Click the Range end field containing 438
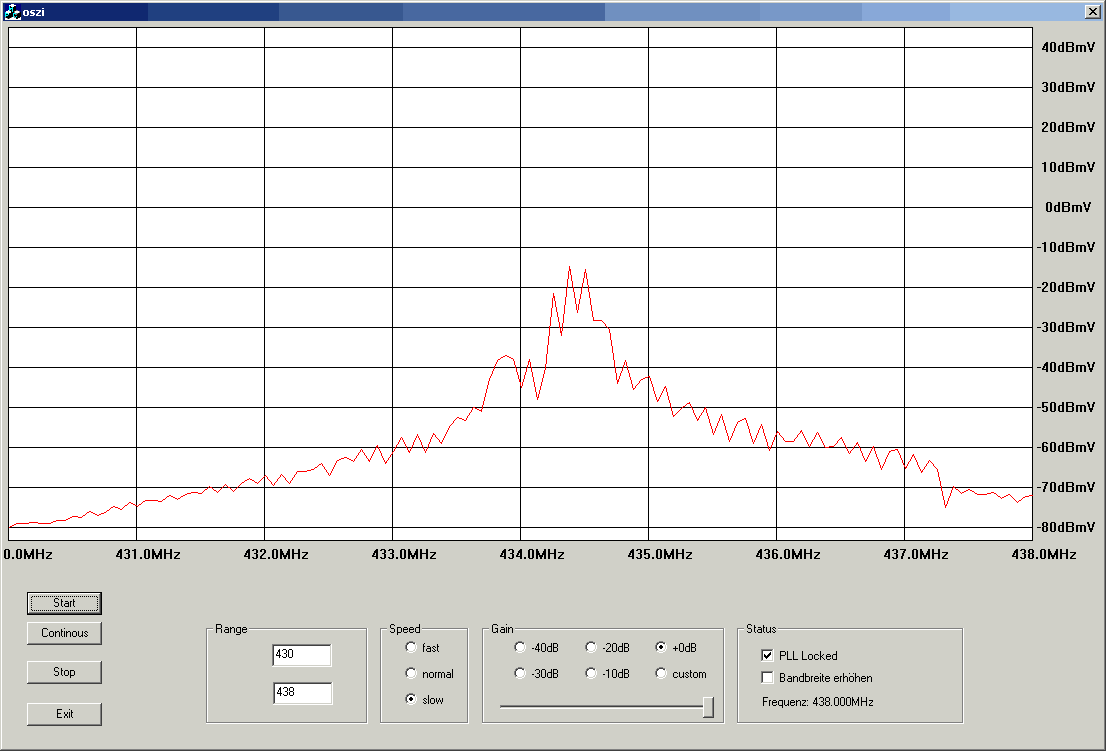This screenshot has height=751, width=1106. click(302, 692)
